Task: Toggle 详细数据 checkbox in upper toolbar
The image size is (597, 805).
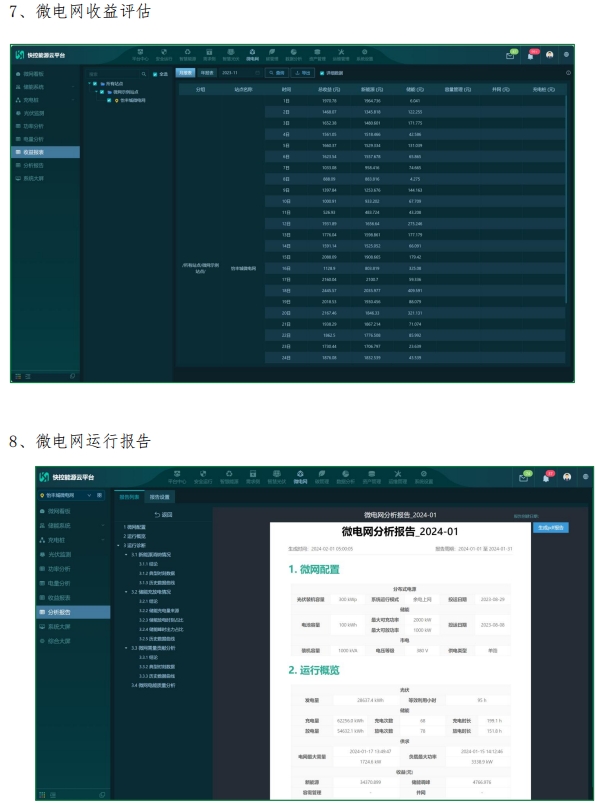Action: coord(322,73)
